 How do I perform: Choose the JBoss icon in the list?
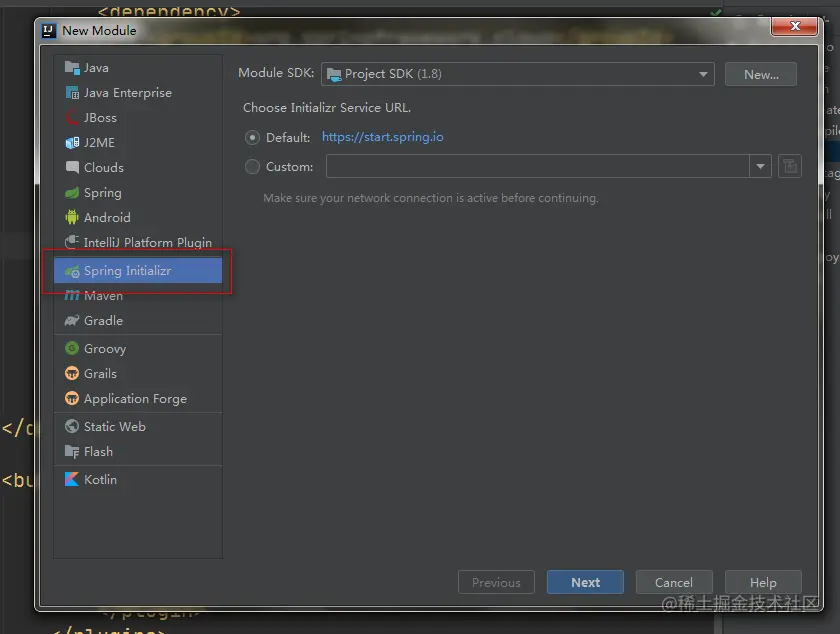point(72,117)
